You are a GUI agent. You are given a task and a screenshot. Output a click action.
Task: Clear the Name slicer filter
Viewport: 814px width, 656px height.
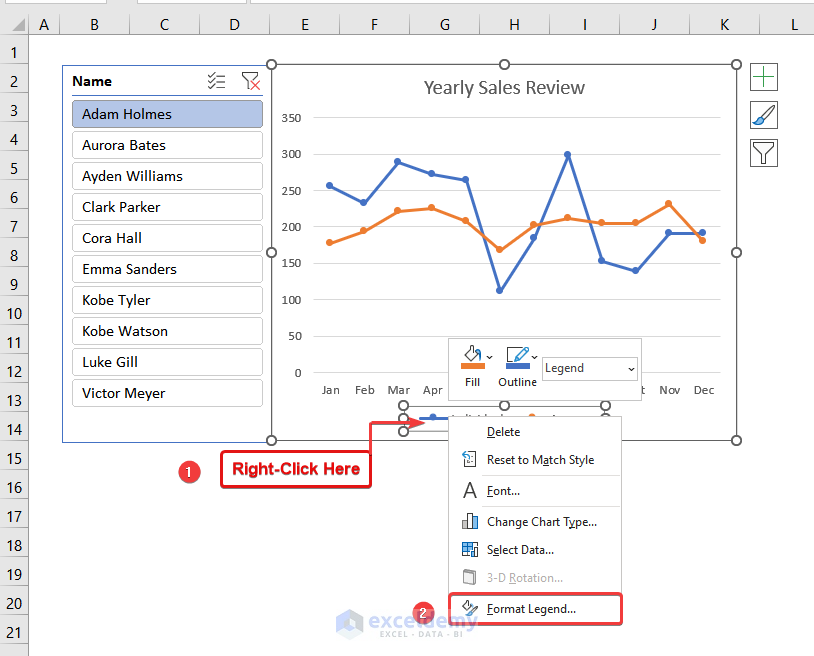point(250,81)
